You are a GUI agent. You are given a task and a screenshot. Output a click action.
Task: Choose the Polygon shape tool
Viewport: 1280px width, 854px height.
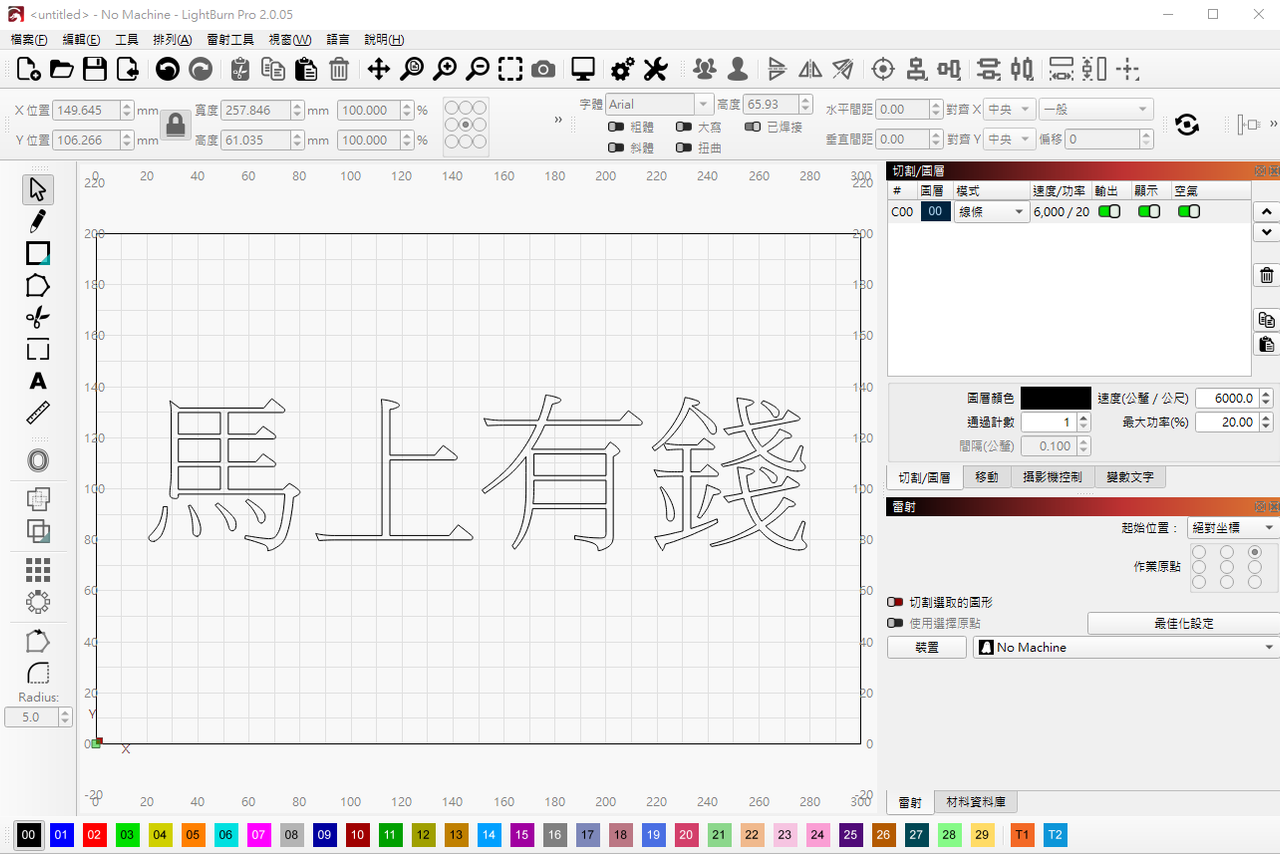(38, 286)
